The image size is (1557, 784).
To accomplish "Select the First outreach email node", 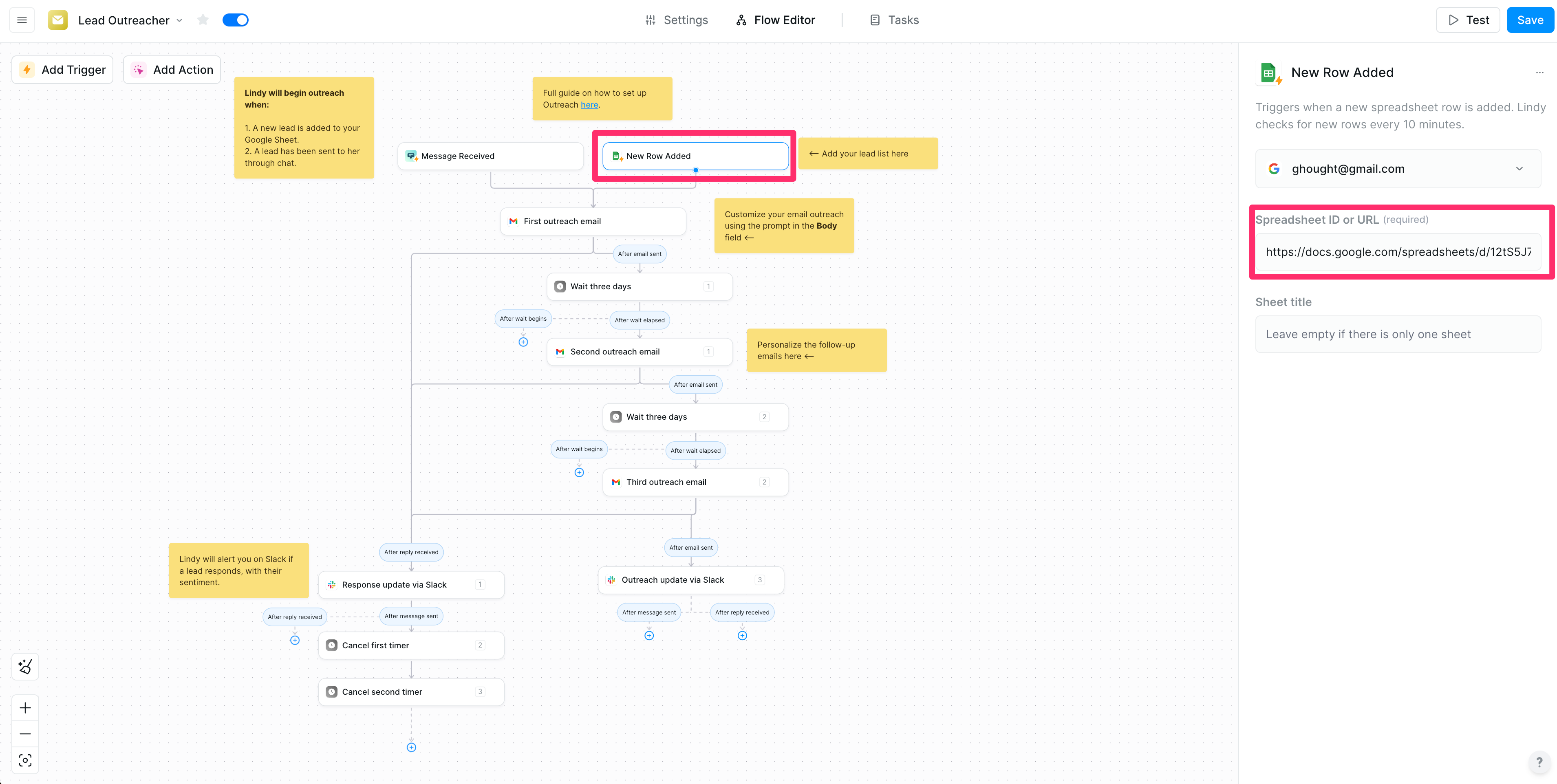I will tap(592, 221).
